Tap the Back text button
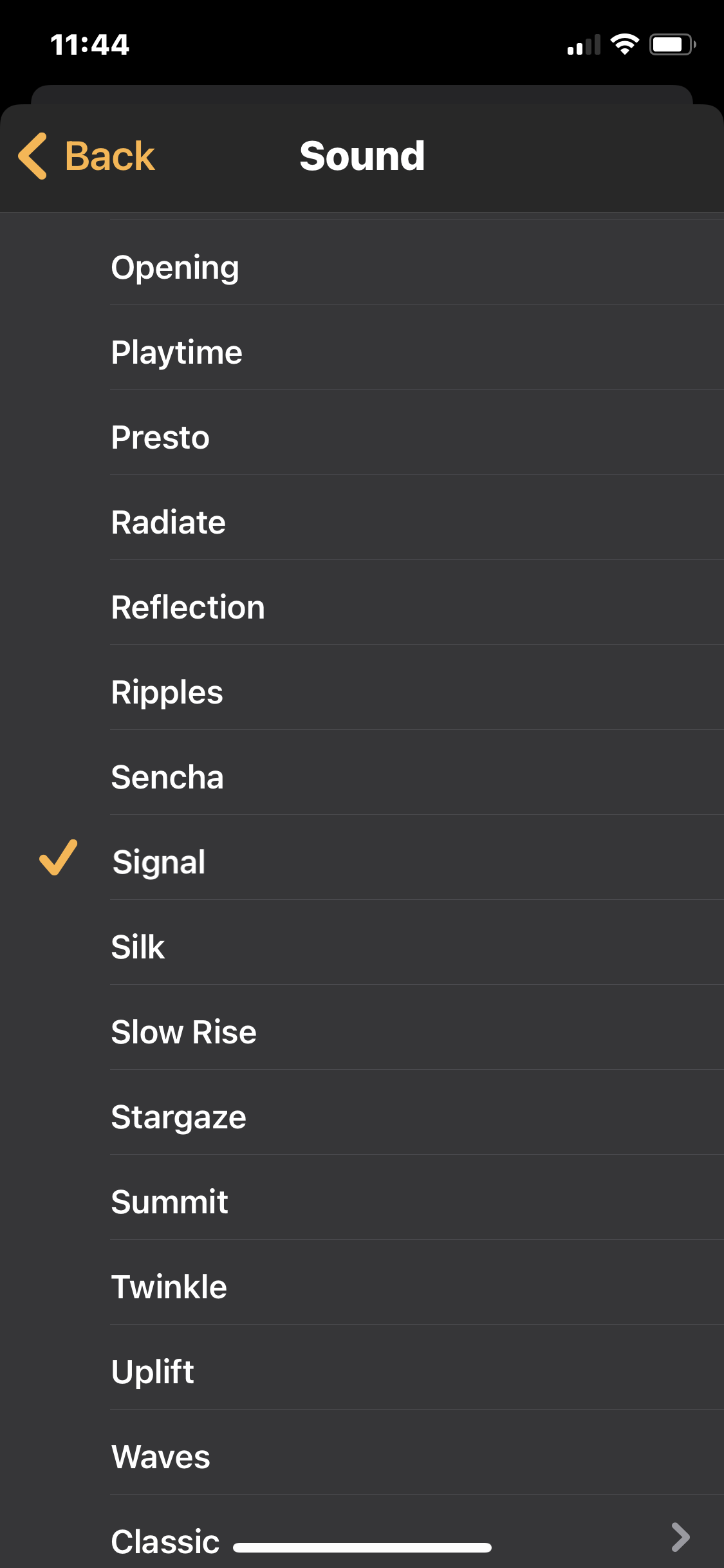 point(109,156)
